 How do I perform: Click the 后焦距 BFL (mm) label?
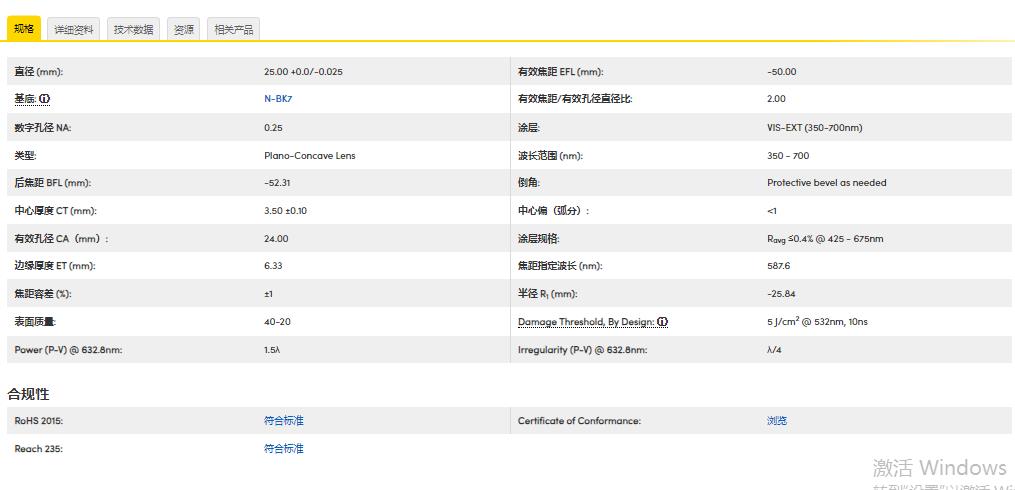pos(52,183)
